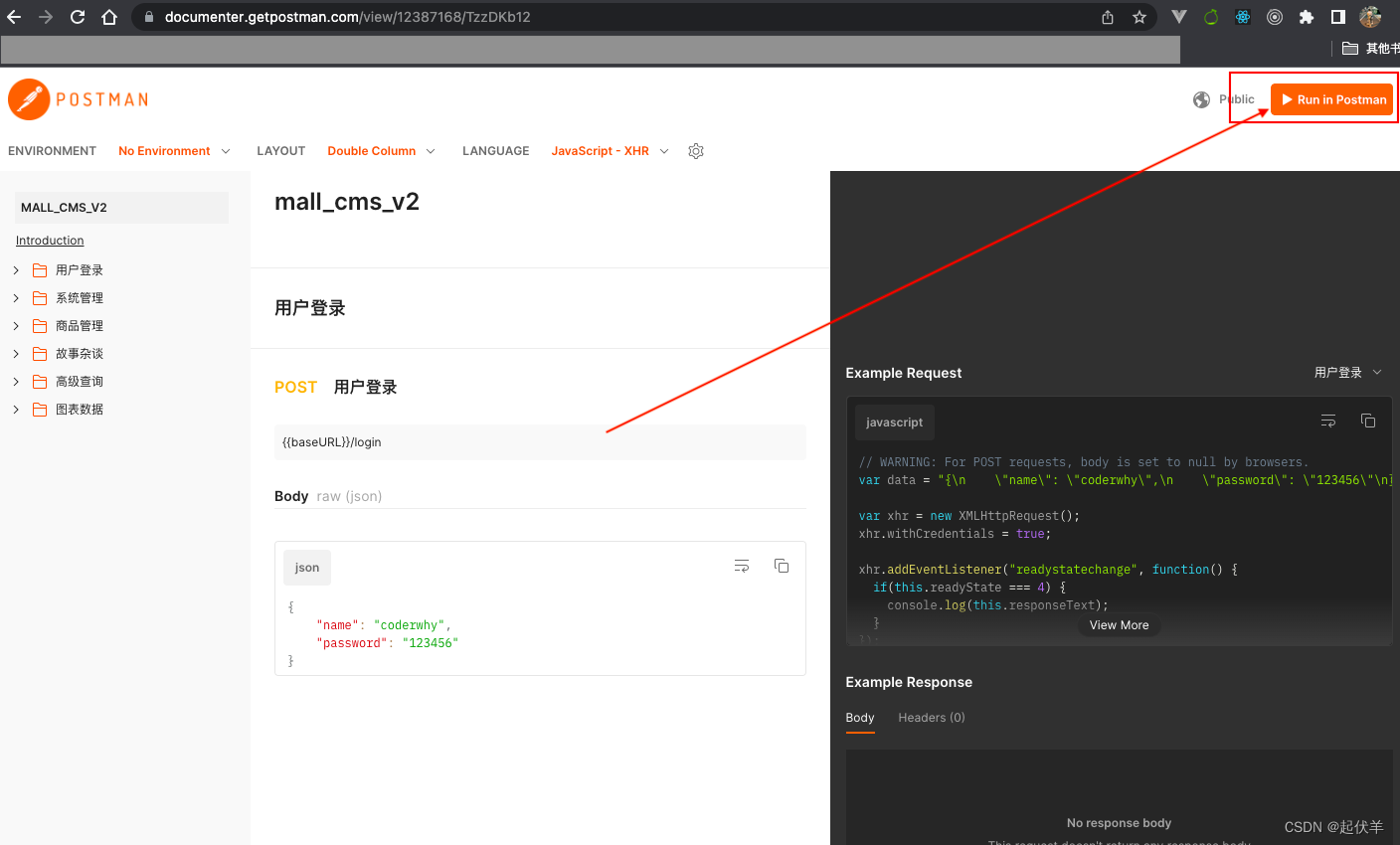Image resolution: width=1400 pixels, height=845 pixels.
Task: Go to browser home icon
Action: 109,17
